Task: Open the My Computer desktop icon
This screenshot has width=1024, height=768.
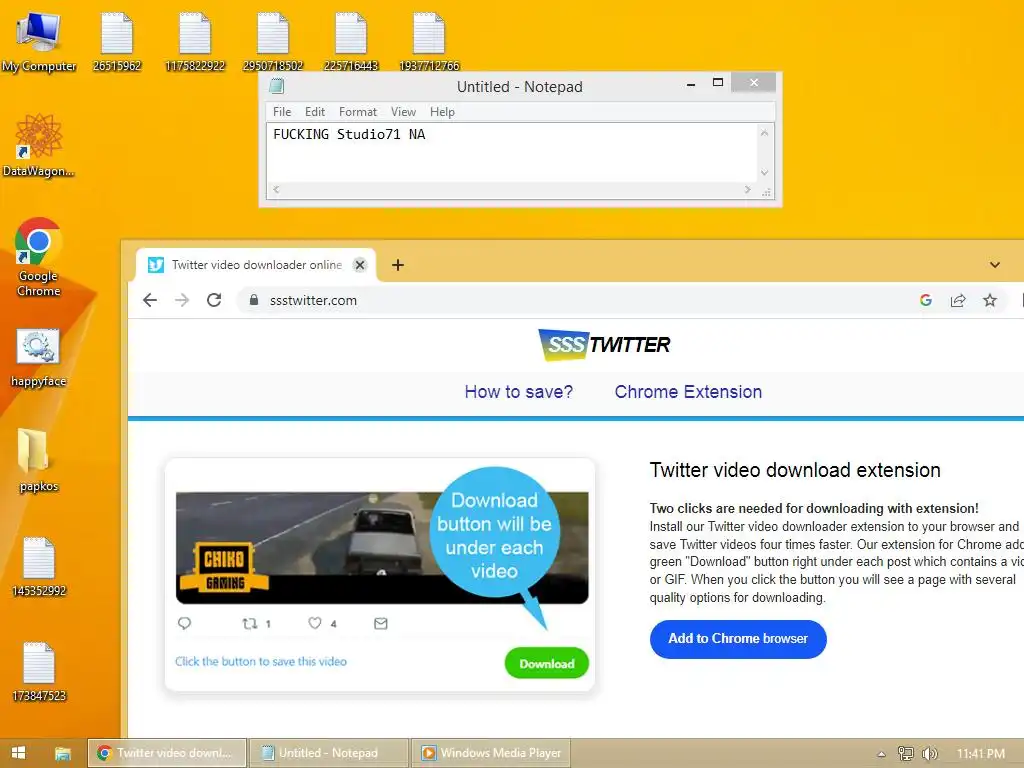Action: [39, 41]
